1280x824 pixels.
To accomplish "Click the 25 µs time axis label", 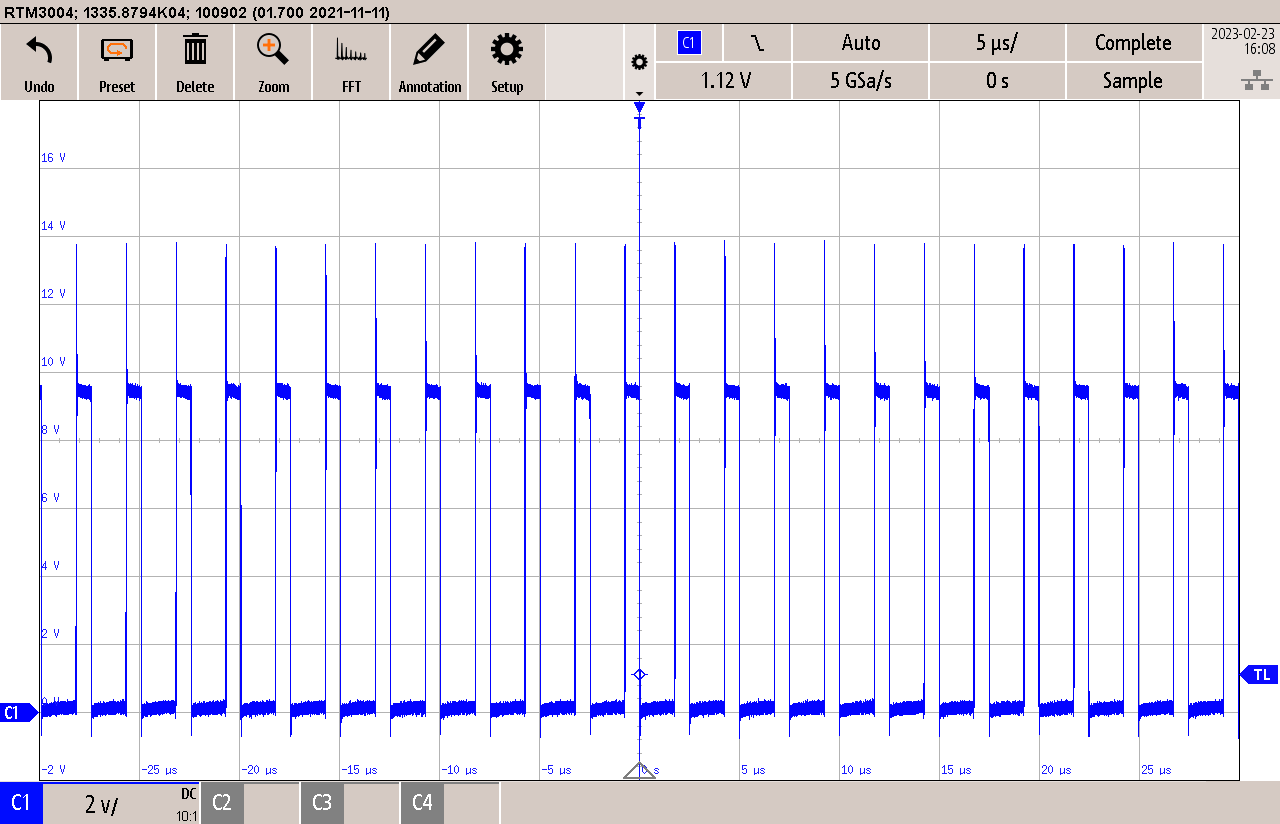I will [1157, 770].
